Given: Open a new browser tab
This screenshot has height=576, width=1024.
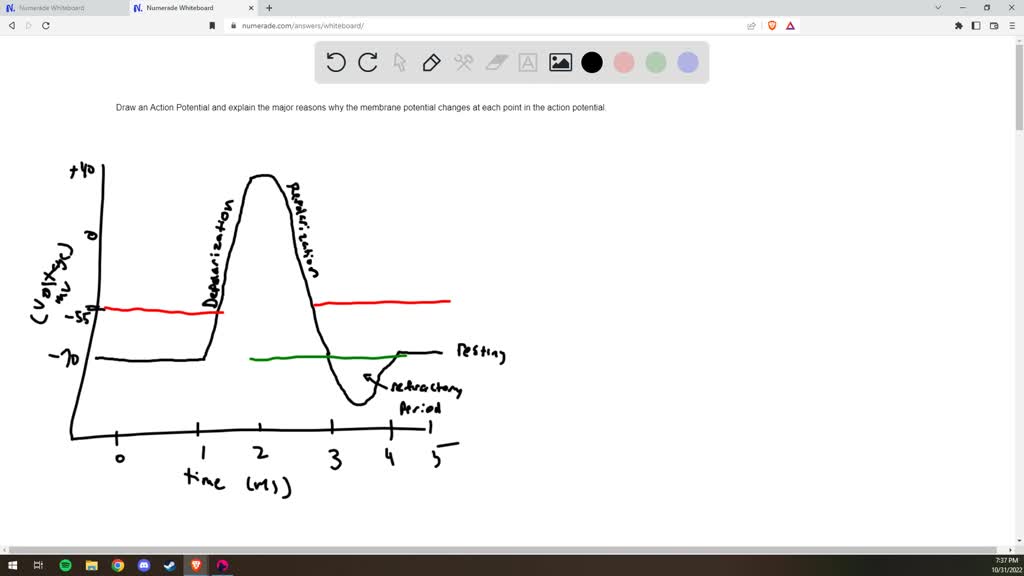Looking at the screenshot, I should [268, 8].
